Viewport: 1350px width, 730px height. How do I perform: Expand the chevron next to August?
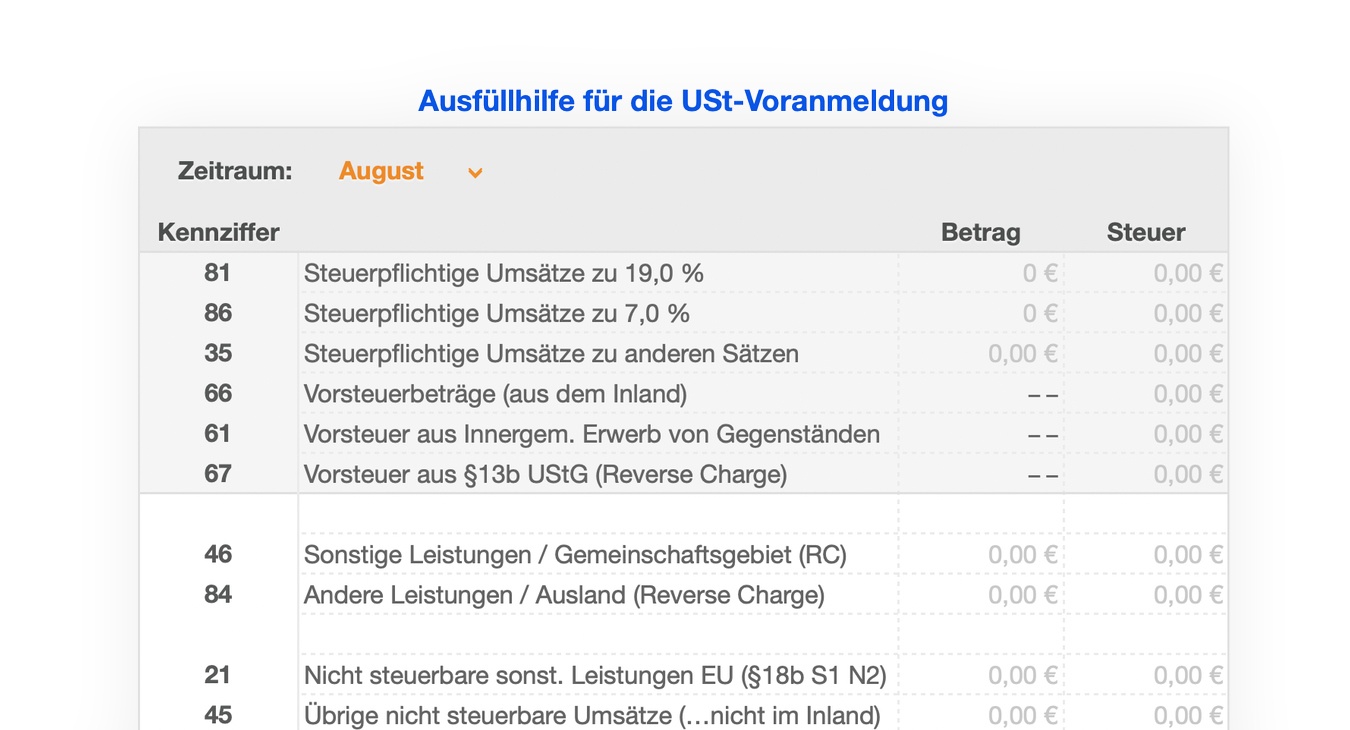point(474,172)
